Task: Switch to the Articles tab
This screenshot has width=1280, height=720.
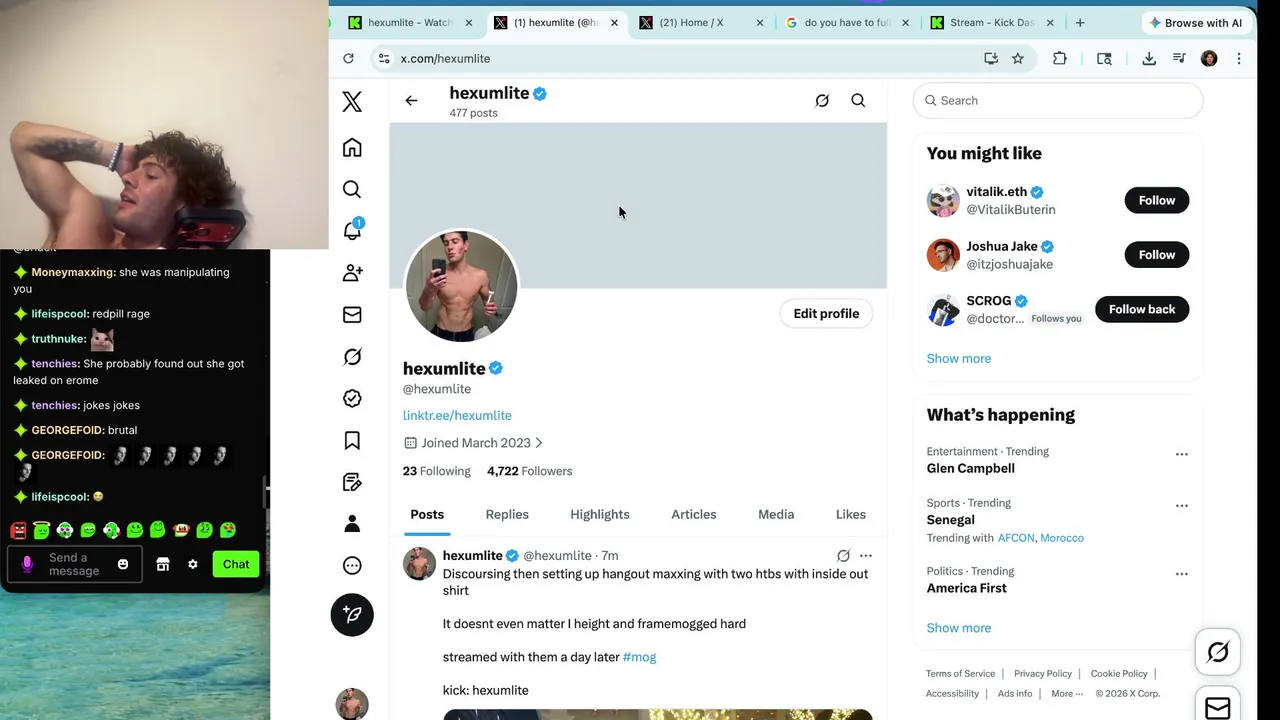Action: pos(694,514)
